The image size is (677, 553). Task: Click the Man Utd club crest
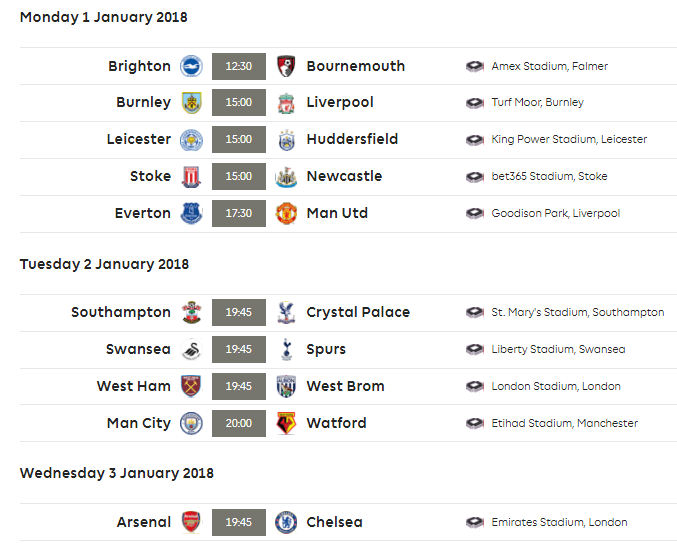click(x=286, y=213)
